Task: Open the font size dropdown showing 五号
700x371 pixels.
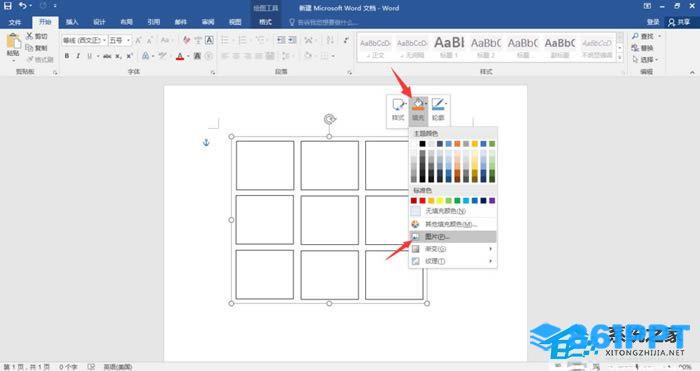Action: (x=128, y=40)
